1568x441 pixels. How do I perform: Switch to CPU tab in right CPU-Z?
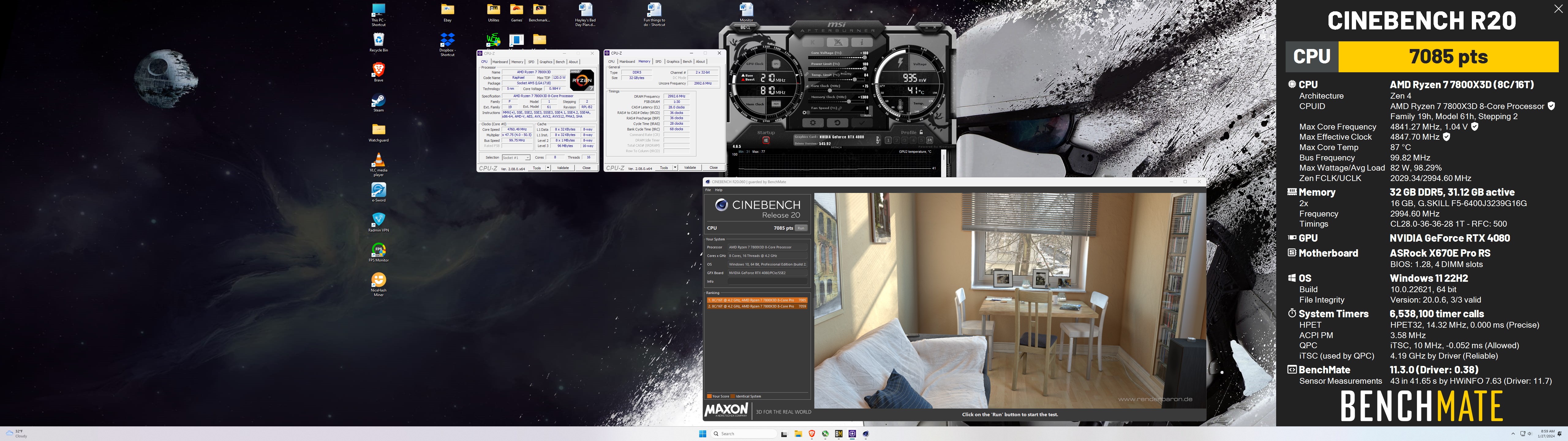[x=611, y=62]
